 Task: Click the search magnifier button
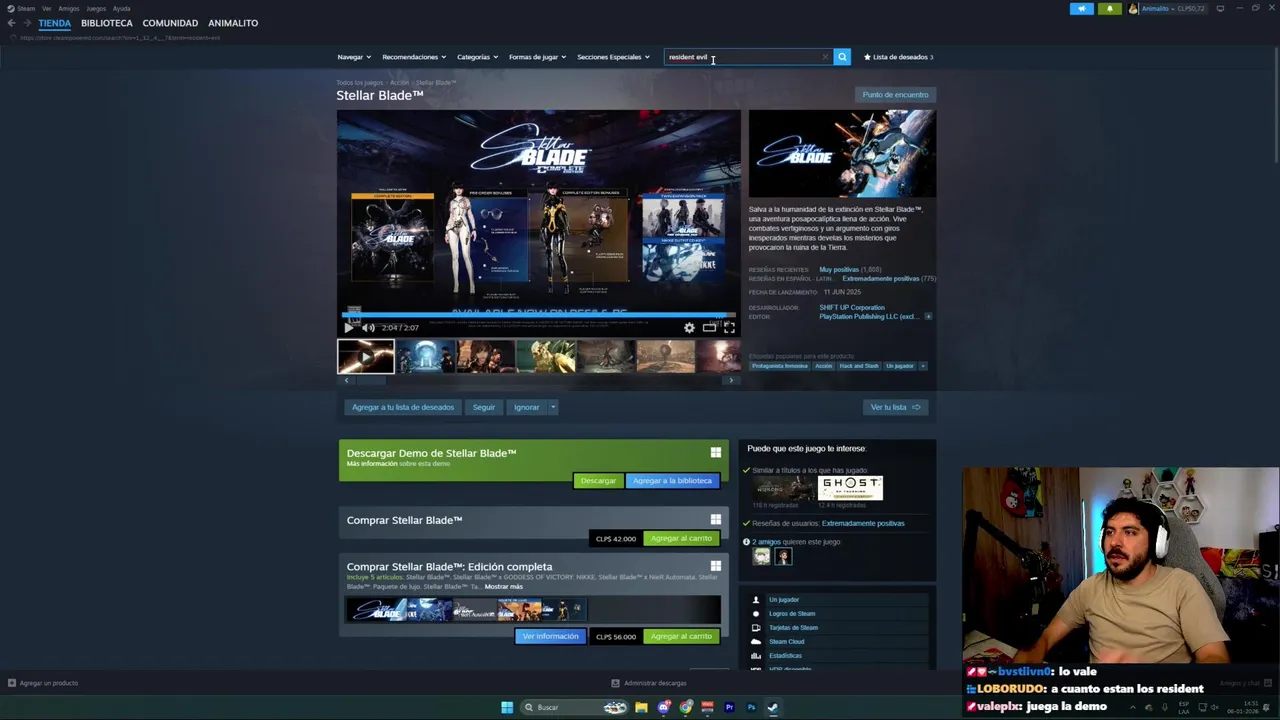point(842,57)
